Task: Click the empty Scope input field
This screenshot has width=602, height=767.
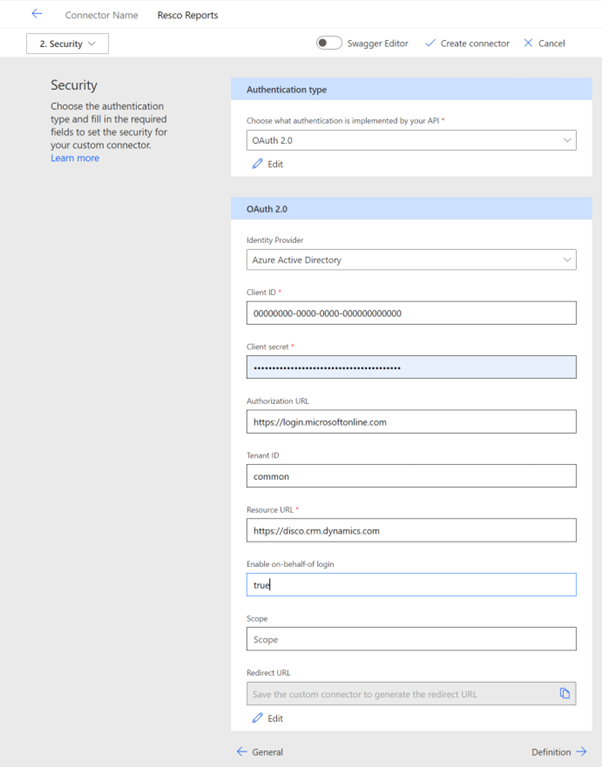Action: point(411,639)
